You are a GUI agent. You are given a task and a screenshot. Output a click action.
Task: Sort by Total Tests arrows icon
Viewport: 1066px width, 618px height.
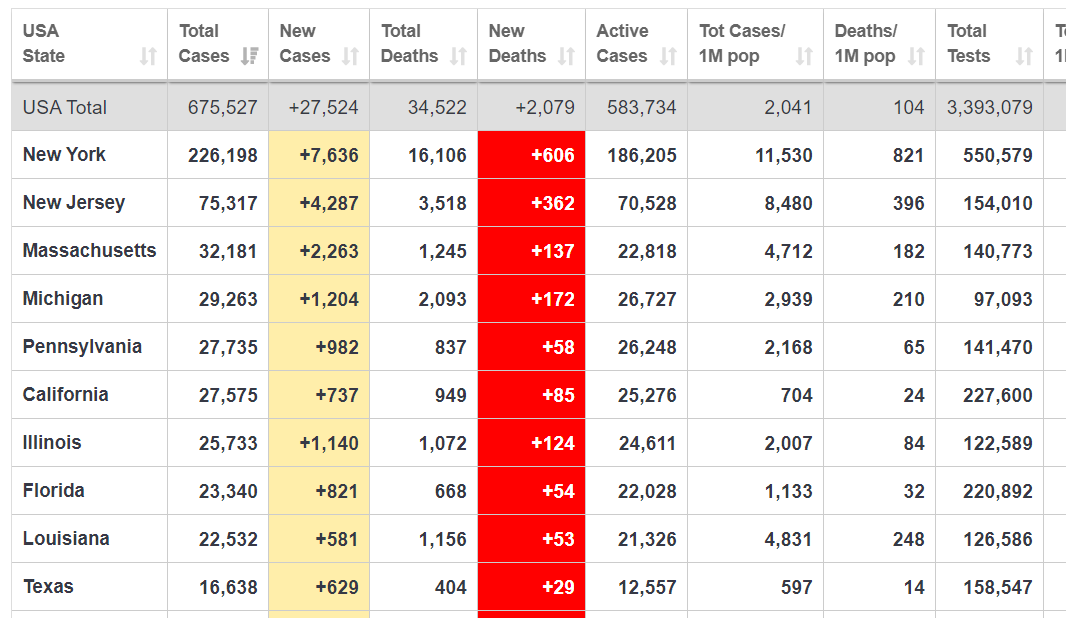pyautogui.click(x=1025, y=56)
